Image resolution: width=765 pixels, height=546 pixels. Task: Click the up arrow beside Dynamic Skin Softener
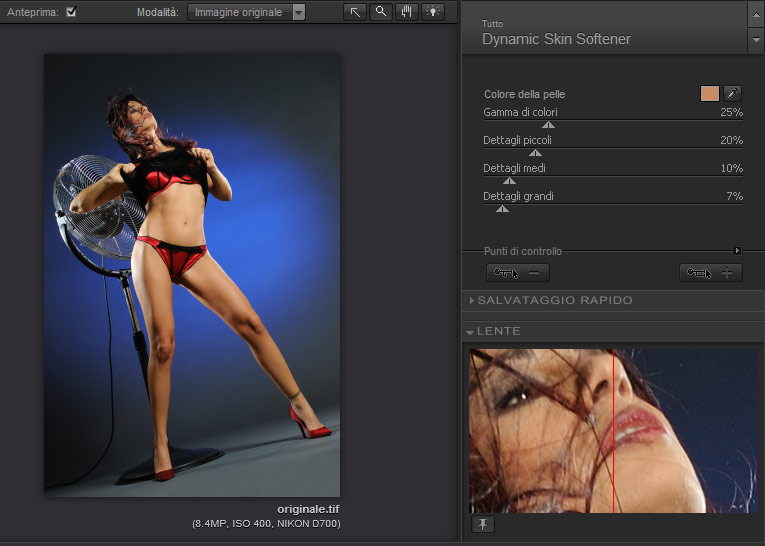[756, 15]
